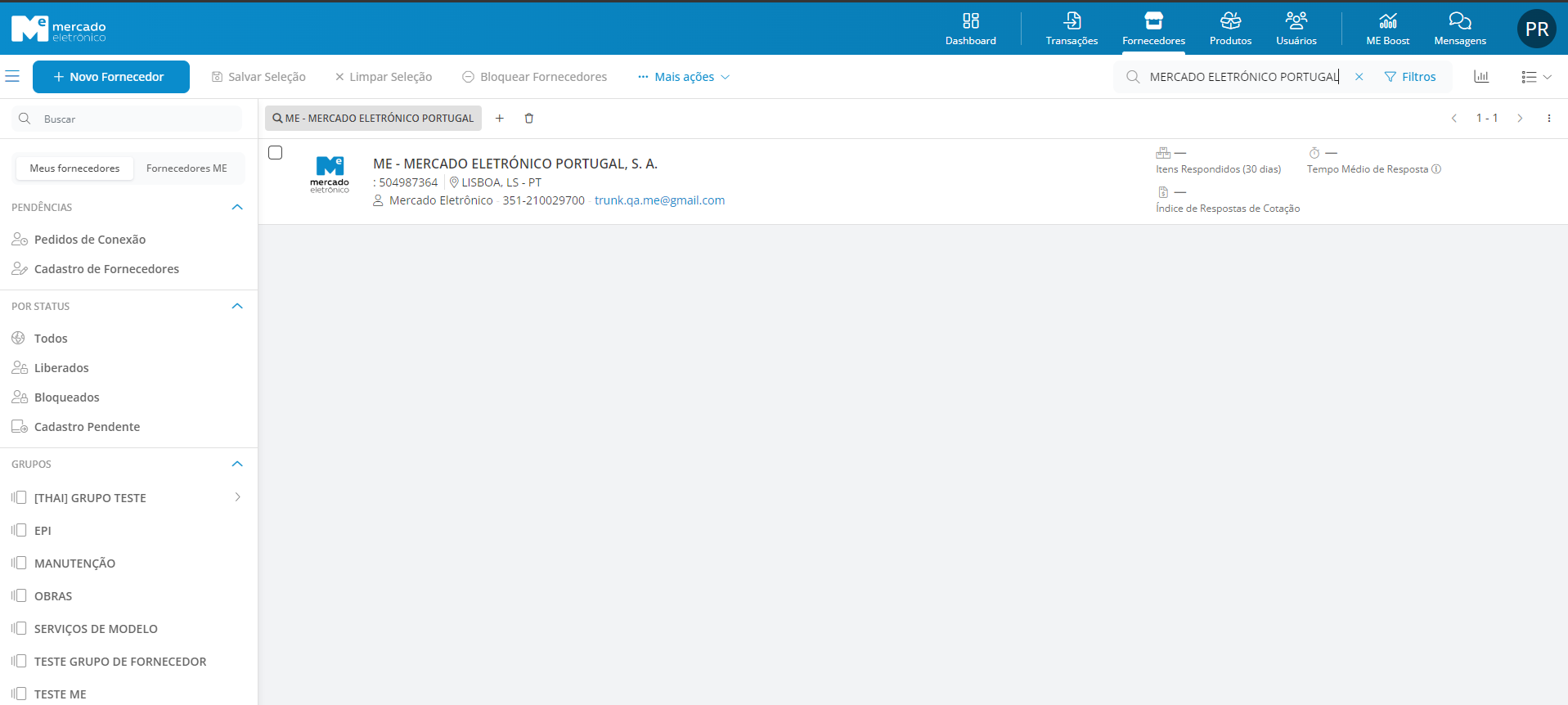Open Cadastro de Fornecedores
Image resolution: width=1568 pixels, height=705 pixels.
(x=106, y=269)
